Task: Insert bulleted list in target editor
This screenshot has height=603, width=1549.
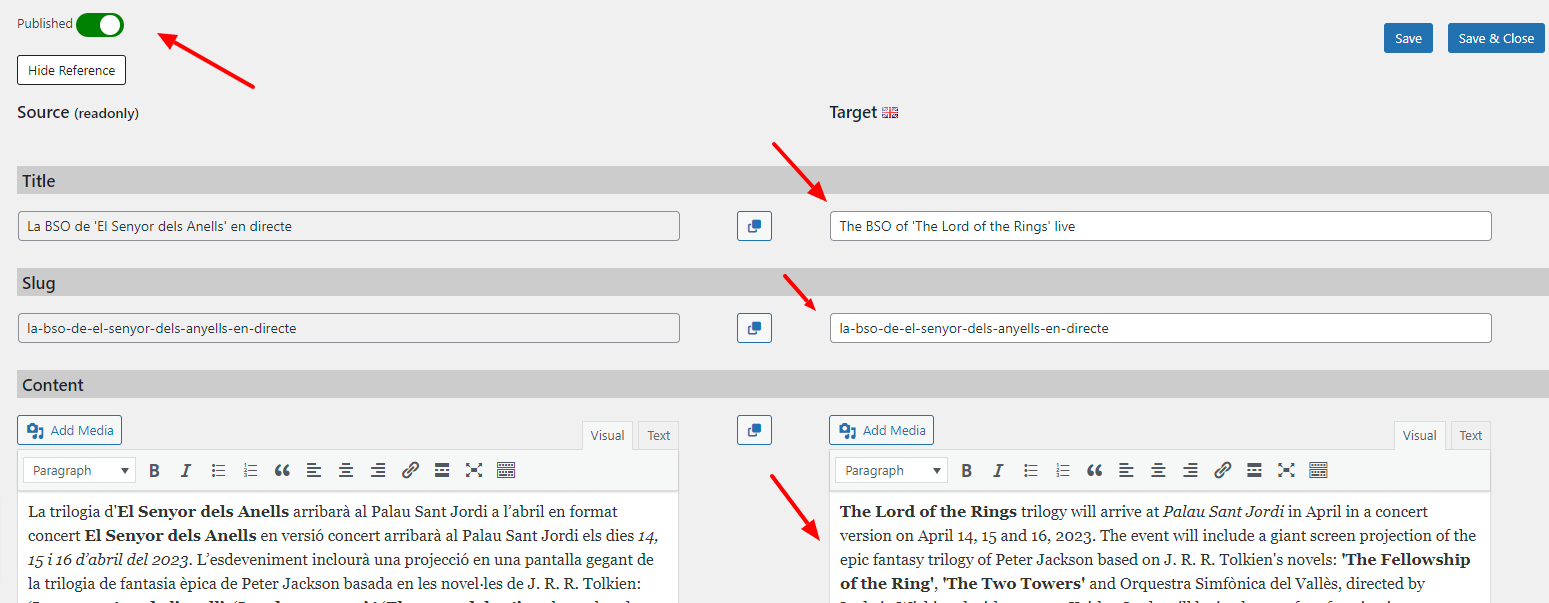Action: (1030, 470)
